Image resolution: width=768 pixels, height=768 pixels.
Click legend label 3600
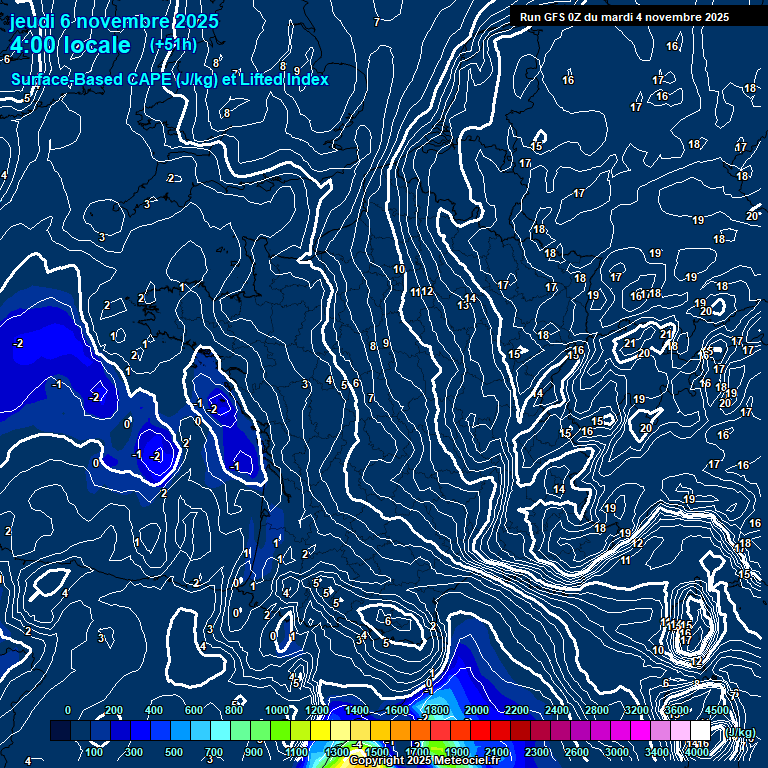tap(677, 710)
